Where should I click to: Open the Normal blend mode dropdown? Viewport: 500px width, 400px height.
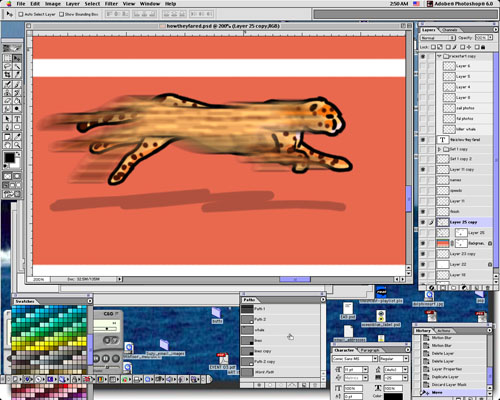[x=438, y=38]
